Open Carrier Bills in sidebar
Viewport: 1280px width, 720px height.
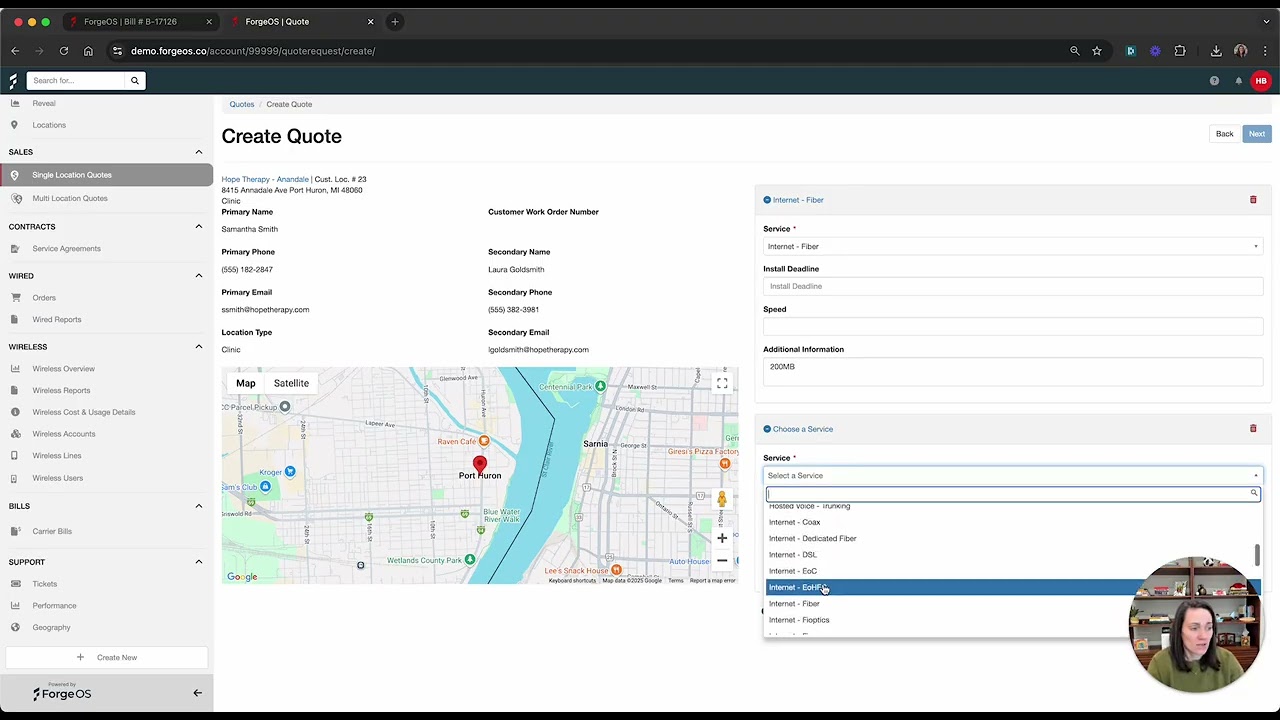point(52,532)
